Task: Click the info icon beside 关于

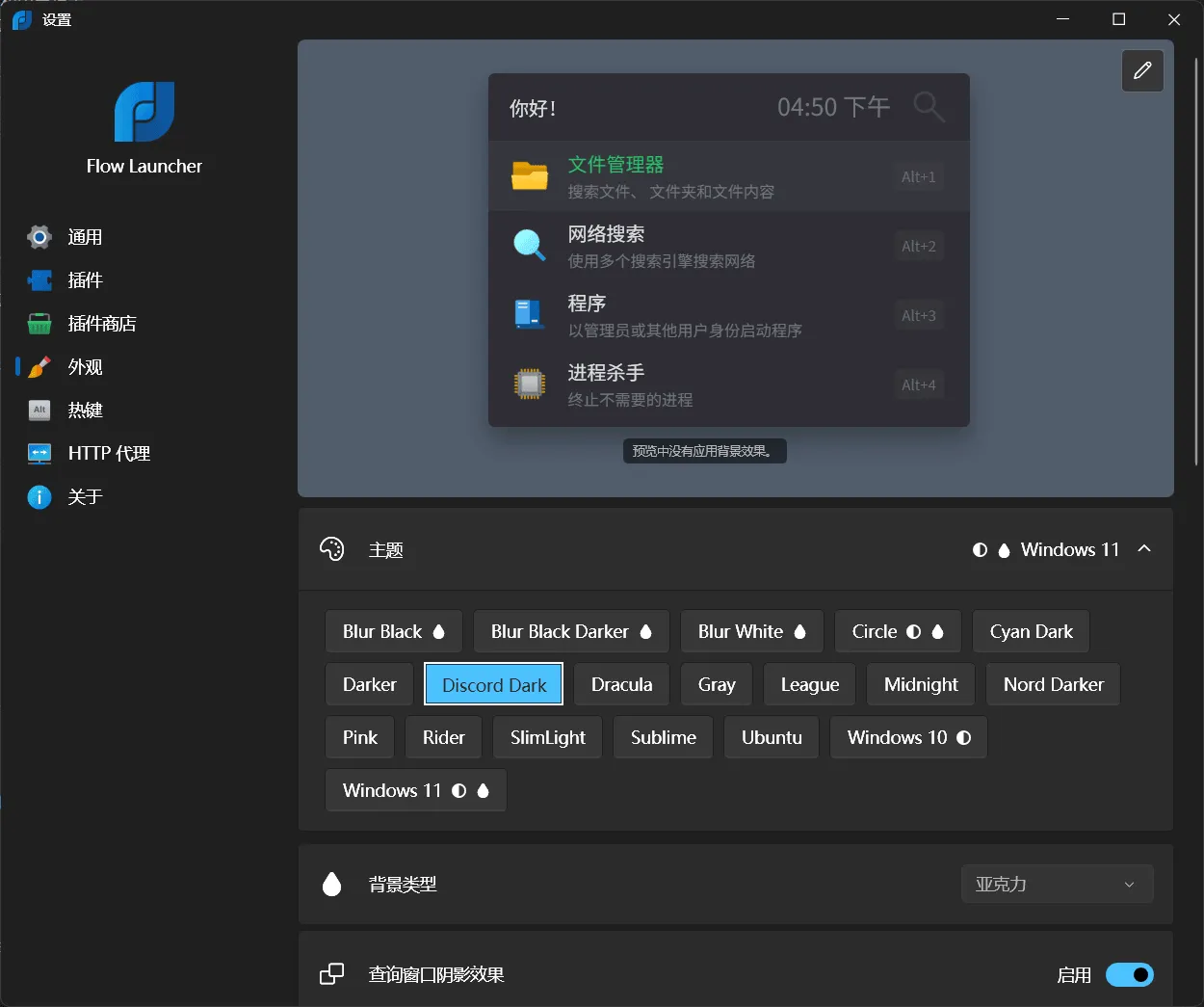Action: (39, 497)
